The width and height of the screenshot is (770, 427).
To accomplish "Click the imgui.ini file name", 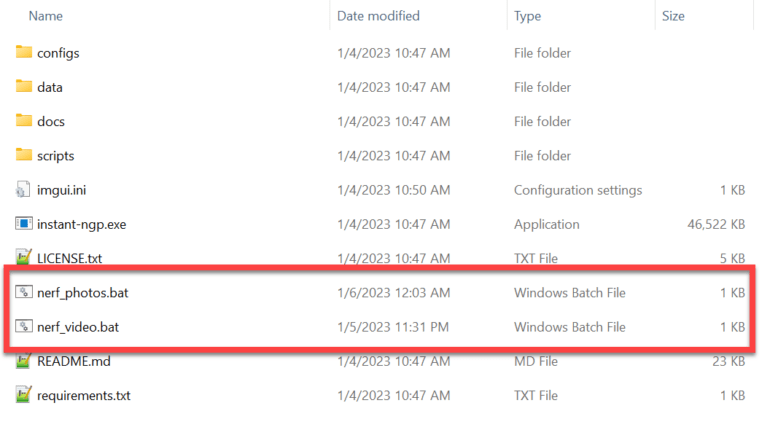I will [x=62, y=190].
